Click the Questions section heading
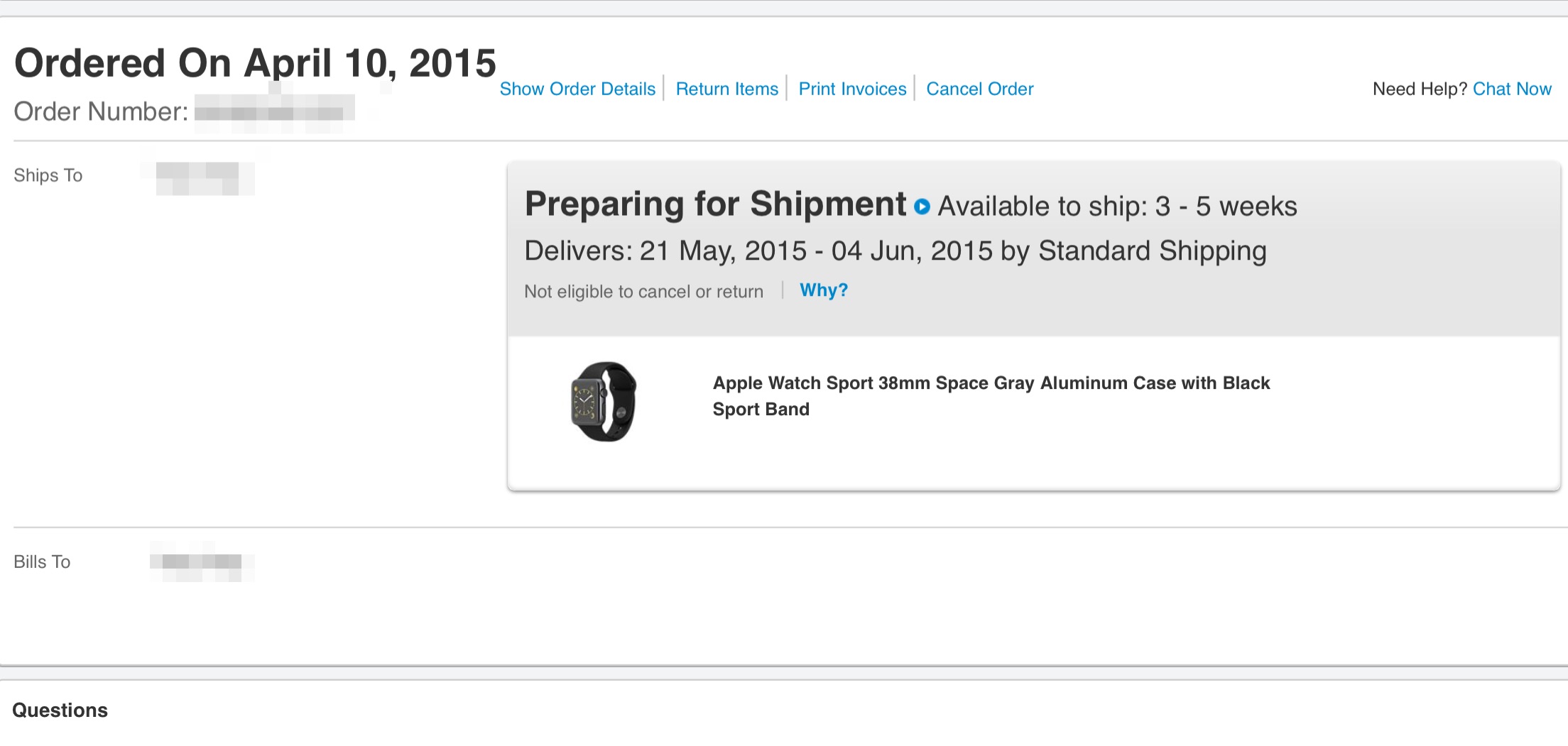This screenshot has height=746, width=1568. pyautogui.click(x=60, y=710)
